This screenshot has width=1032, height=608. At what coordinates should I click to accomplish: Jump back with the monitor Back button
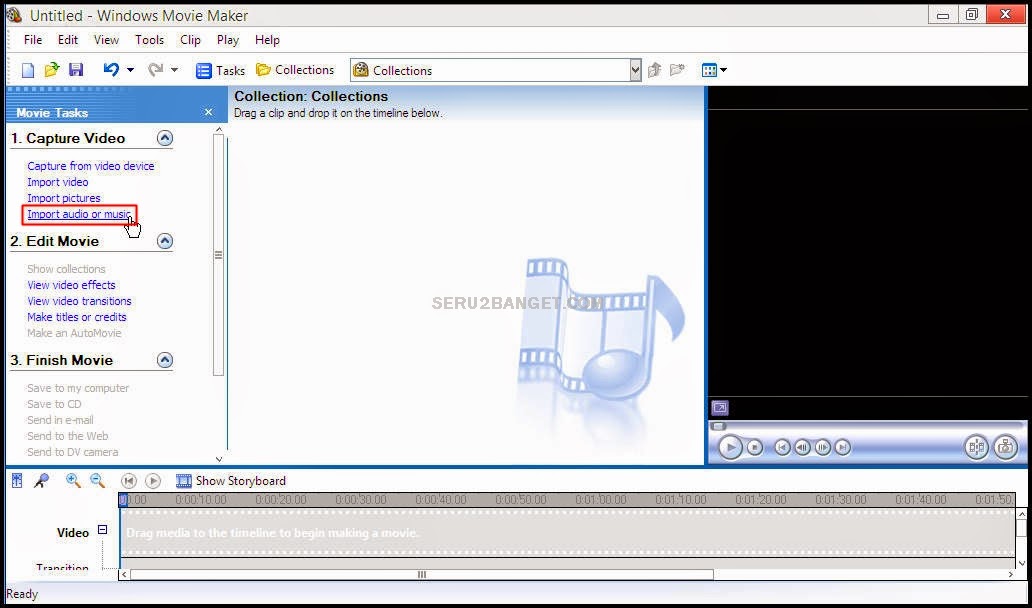pyautogui.click(x=782, y=447)
